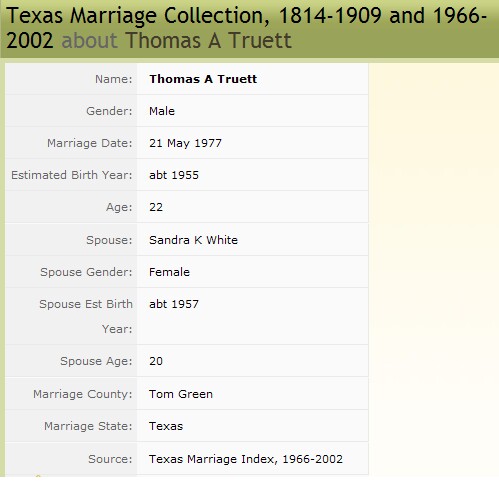Select the Marriage State value Texas

point(166,426)
